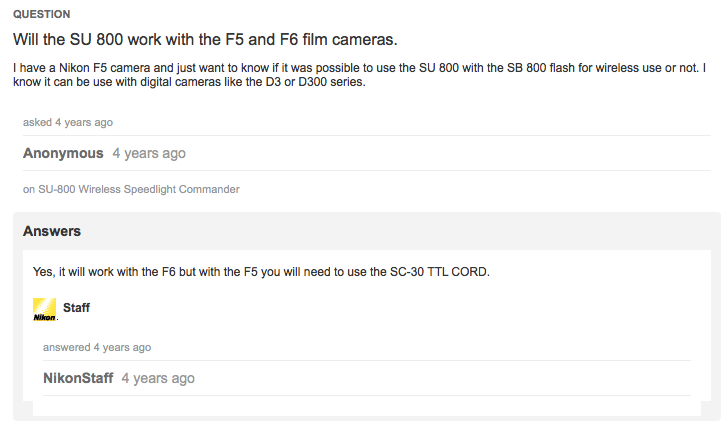Click the 'answered 4 years ago' timestamp
Viewport: 728px width, 428px height.
click(97, 348)
